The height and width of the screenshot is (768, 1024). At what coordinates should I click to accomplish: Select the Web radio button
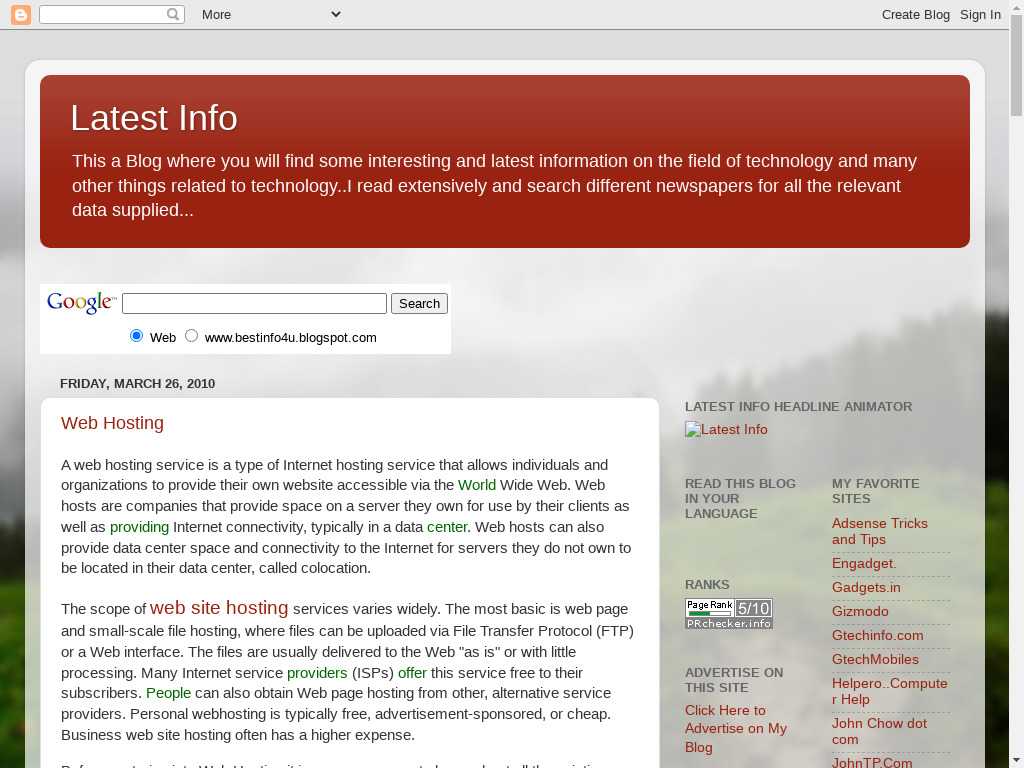pos(137,336)
